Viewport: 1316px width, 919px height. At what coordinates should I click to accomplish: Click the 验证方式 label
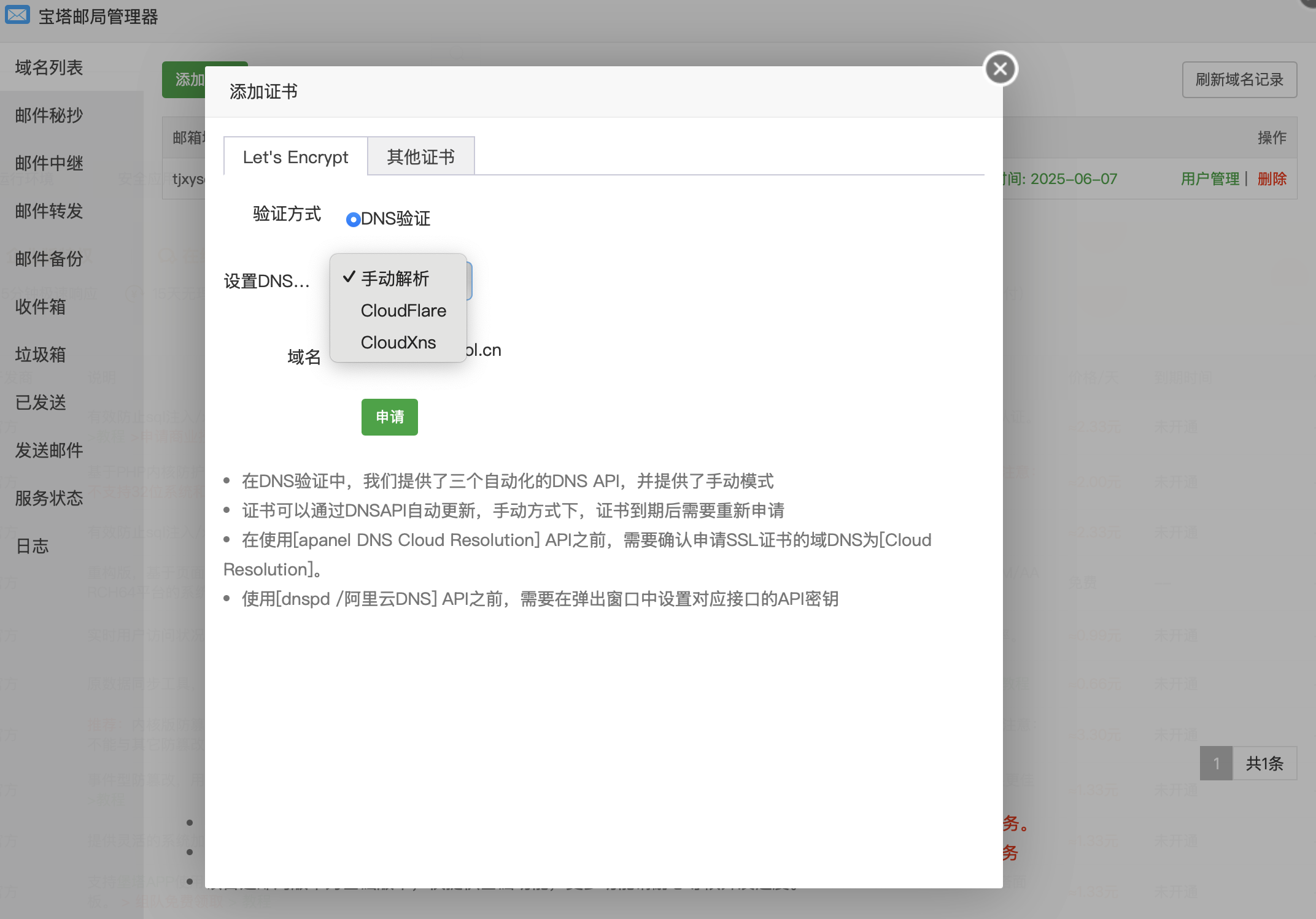287,213
